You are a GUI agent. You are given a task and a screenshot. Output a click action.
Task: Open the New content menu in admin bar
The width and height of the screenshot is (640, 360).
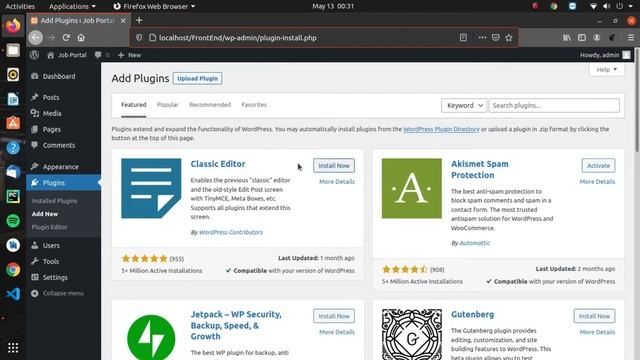(129, 55)
